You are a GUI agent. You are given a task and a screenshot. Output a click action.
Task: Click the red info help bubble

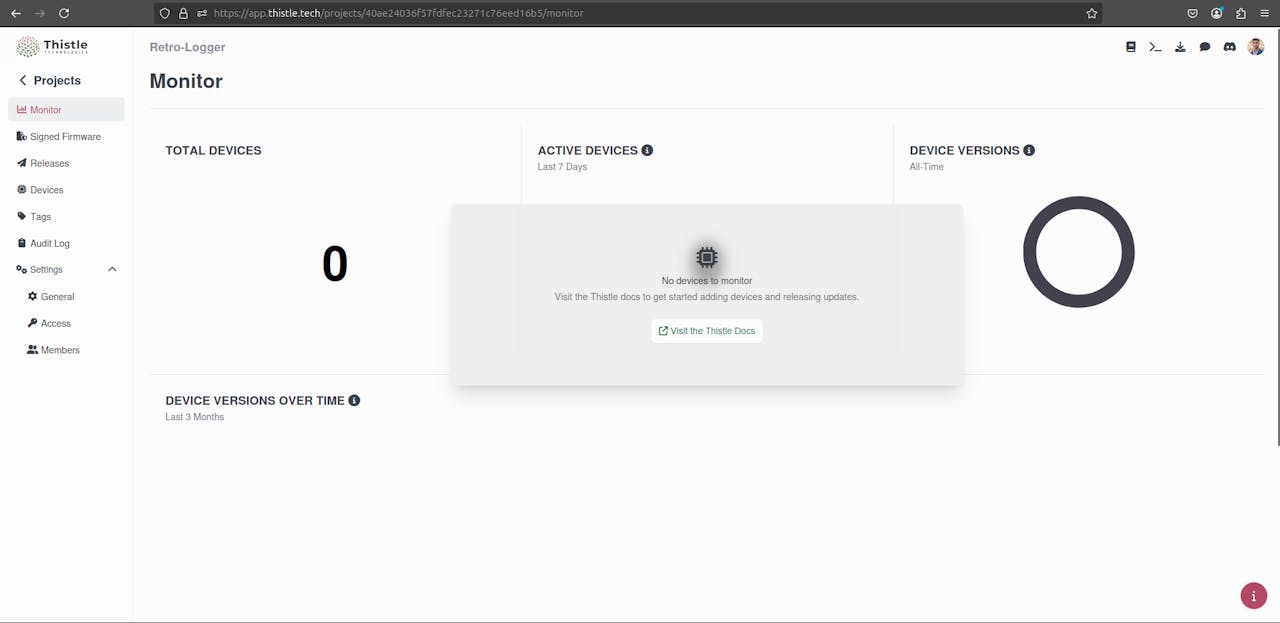point(1254,596)
